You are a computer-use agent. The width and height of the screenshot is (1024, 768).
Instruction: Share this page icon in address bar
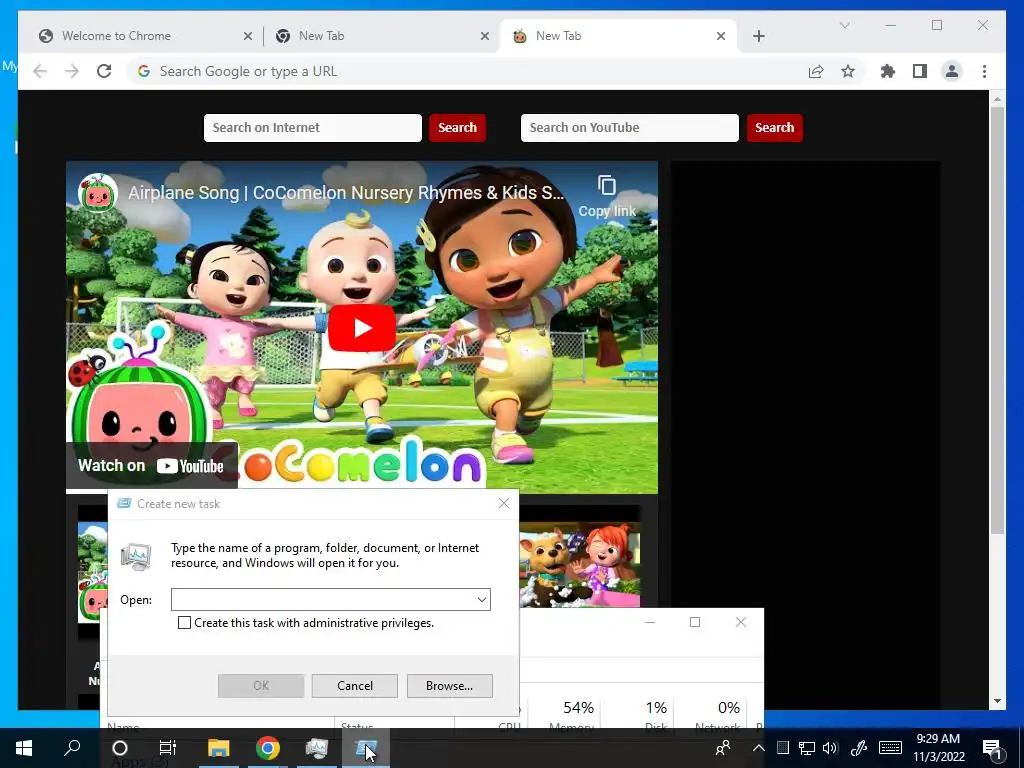click(x=816, y=71)
